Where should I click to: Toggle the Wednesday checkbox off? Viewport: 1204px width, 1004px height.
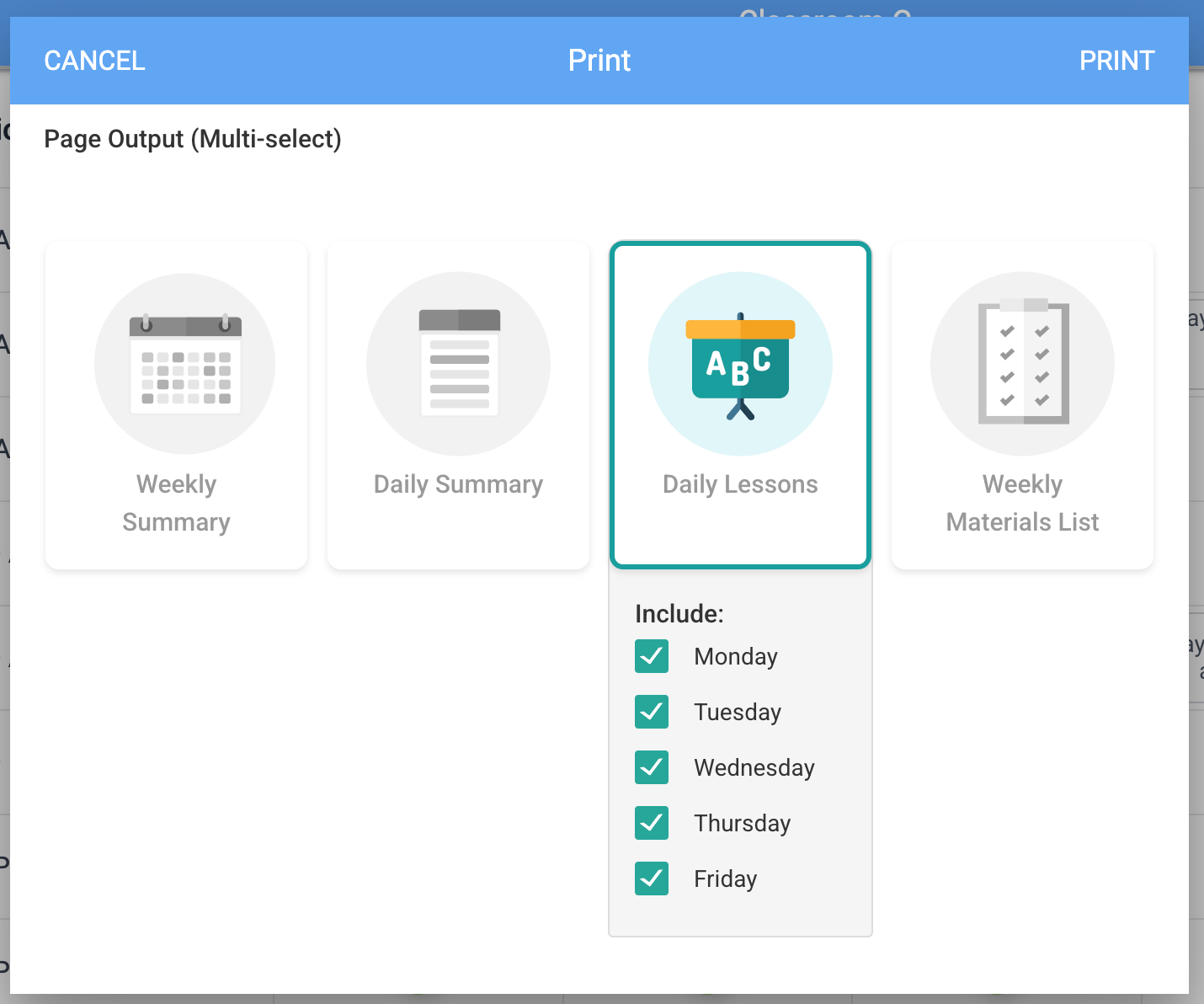pyautogui.click(x=652, y=767)
